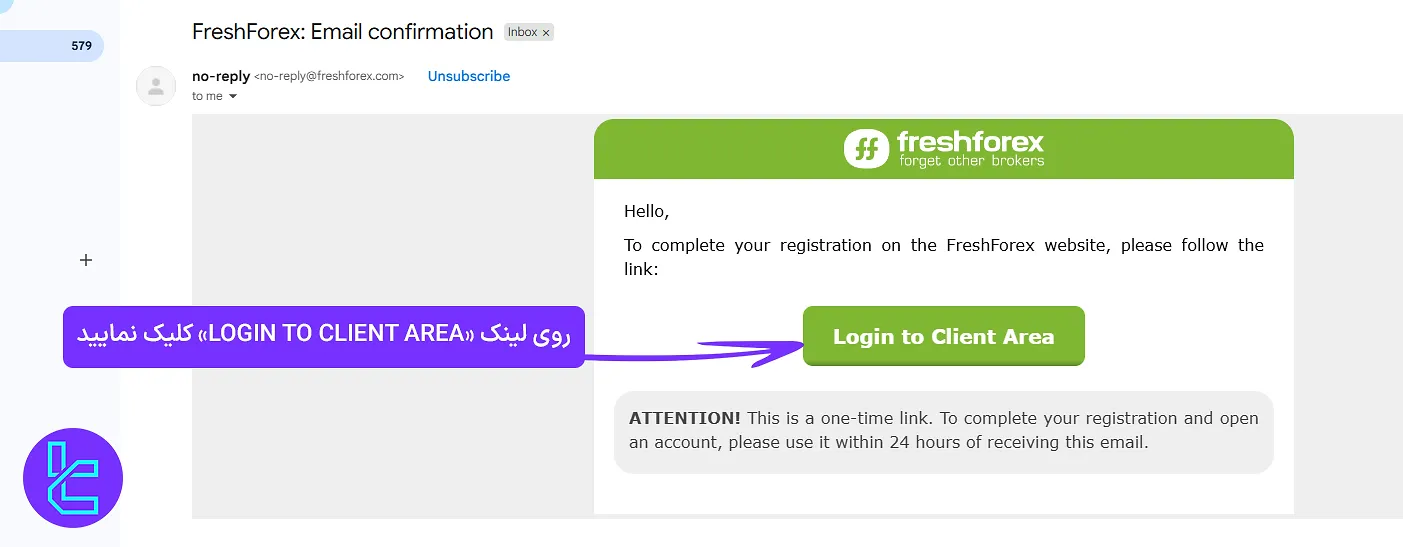The width and height of the screenshot is (1403, 547).
Task: Click the "FreshForex: Email confirmation" subject line
Action: [x=342, y=32]
